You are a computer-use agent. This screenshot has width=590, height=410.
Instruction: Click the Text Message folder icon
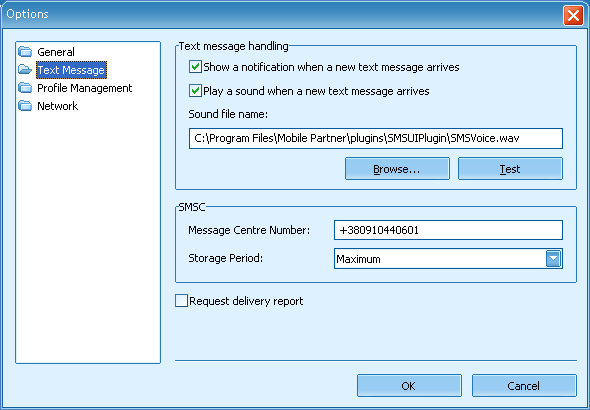25,69
